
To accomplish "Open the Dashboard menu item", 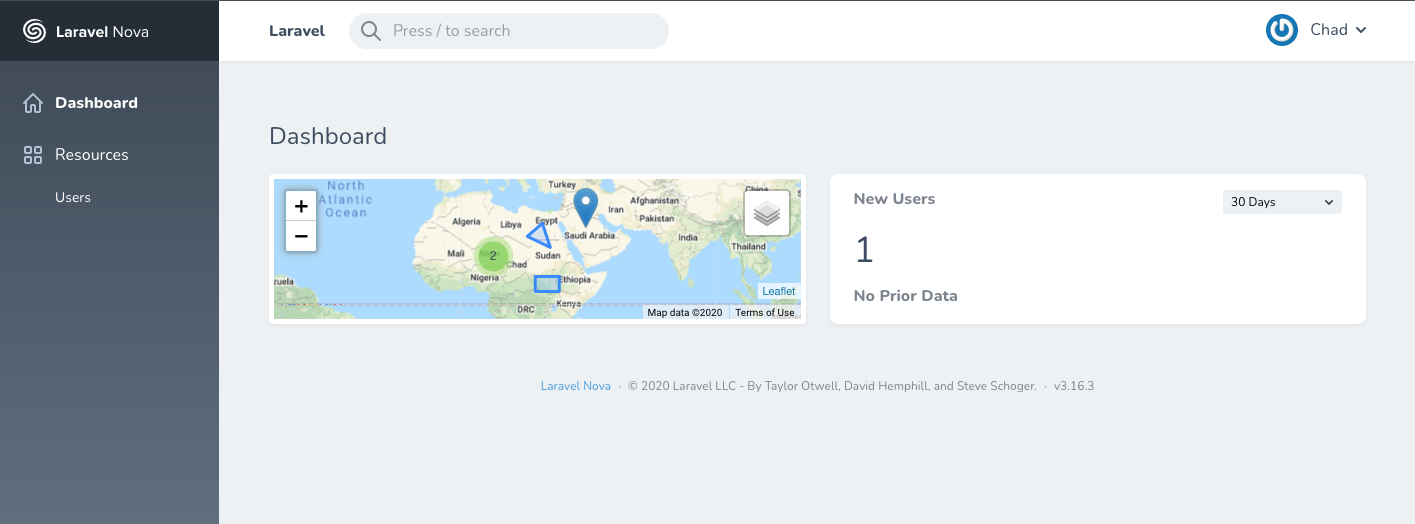I will coord(96,103).
